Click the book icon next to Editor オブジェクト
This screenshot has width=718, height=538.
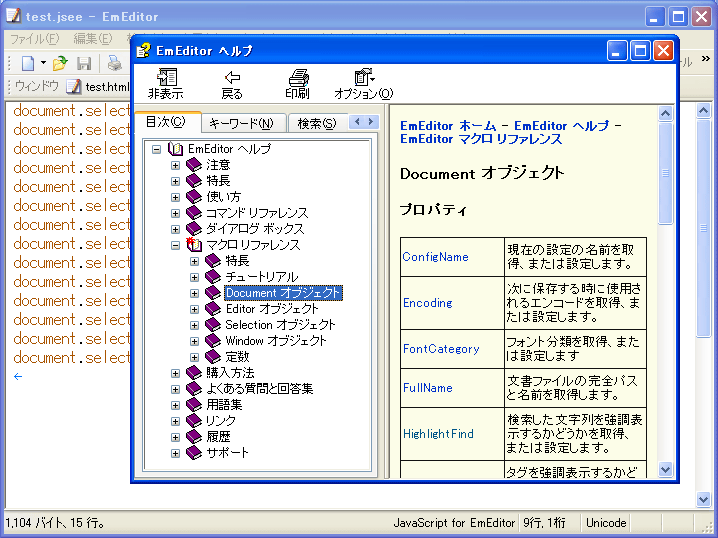[213, 309]
